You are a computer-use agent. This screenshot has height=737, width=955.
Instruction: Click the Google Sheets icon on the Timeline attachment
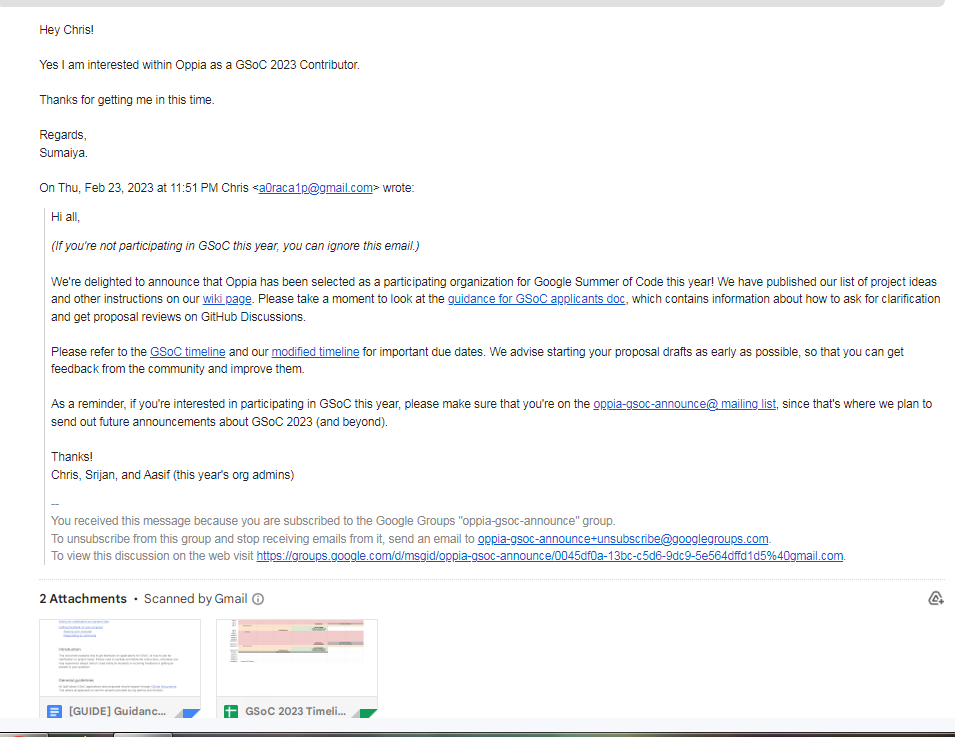click(230, 711)
